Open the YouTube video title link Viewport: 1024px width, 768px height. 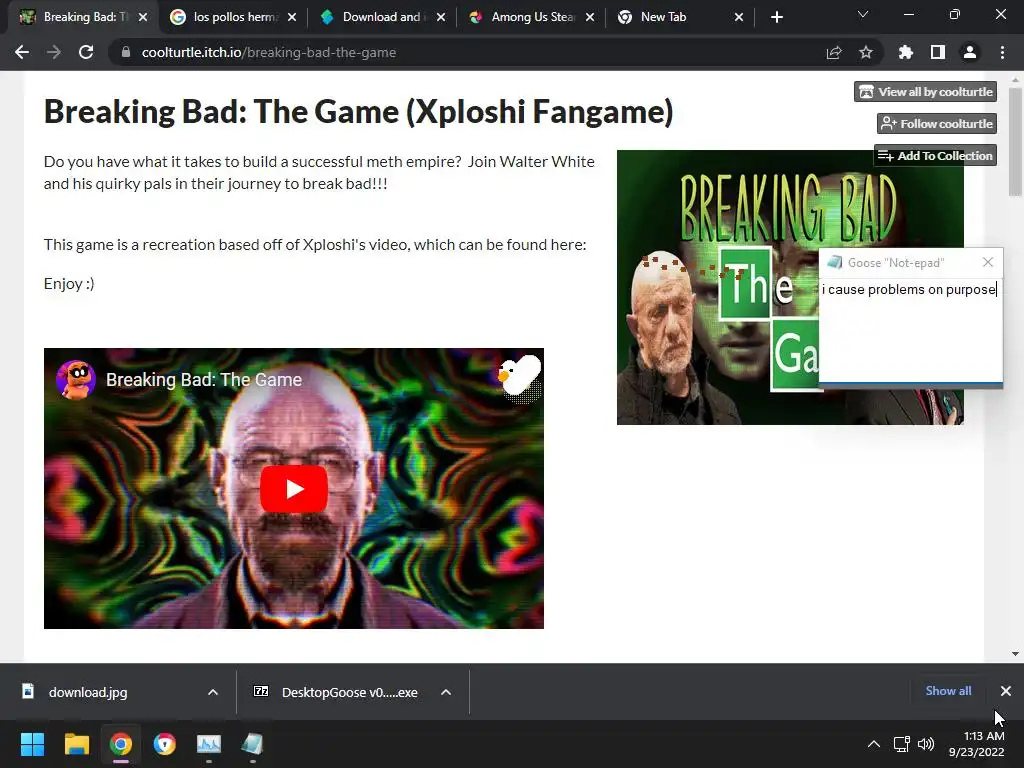[204, 379]
